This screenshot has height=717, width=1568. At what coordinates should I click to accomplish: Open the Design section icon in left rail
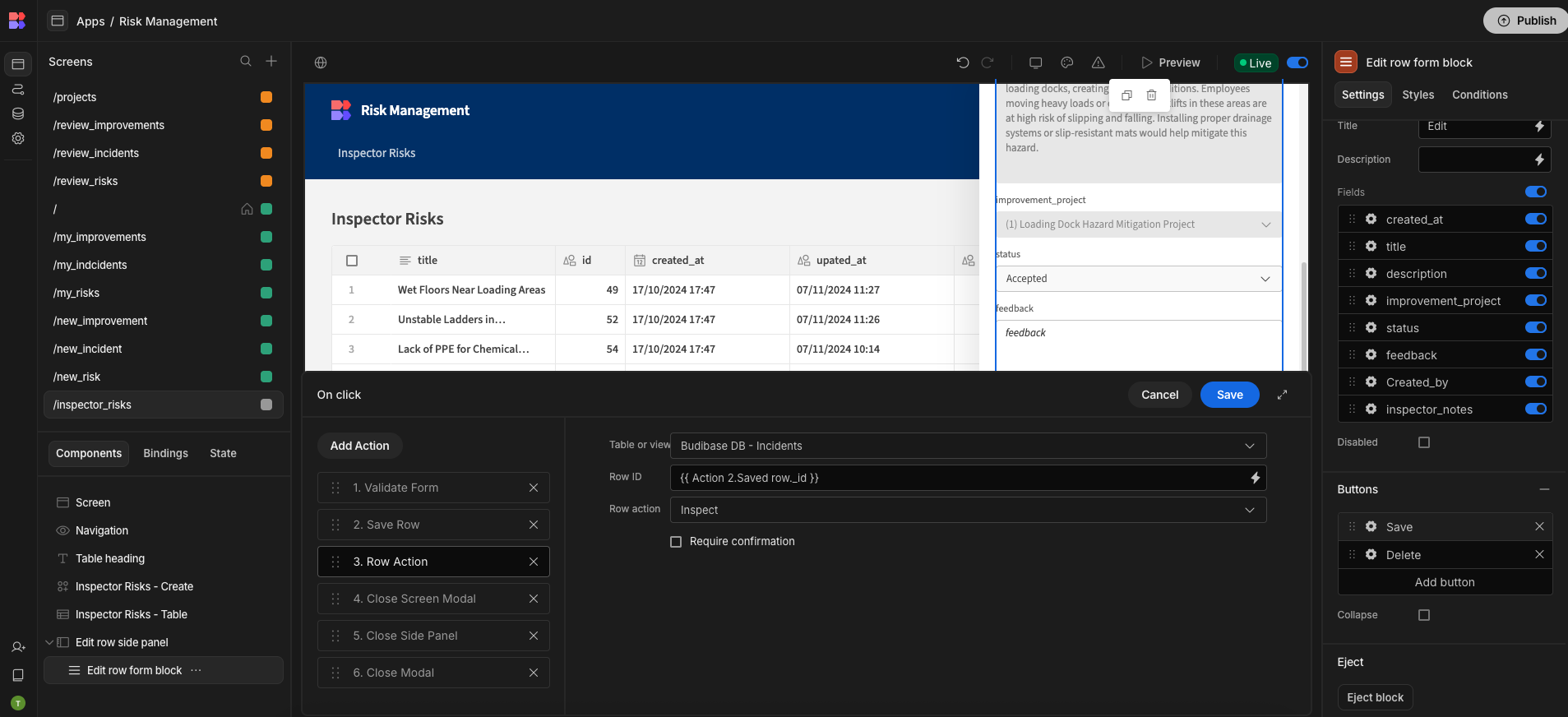pyautogui.click(x=18, y=63)
